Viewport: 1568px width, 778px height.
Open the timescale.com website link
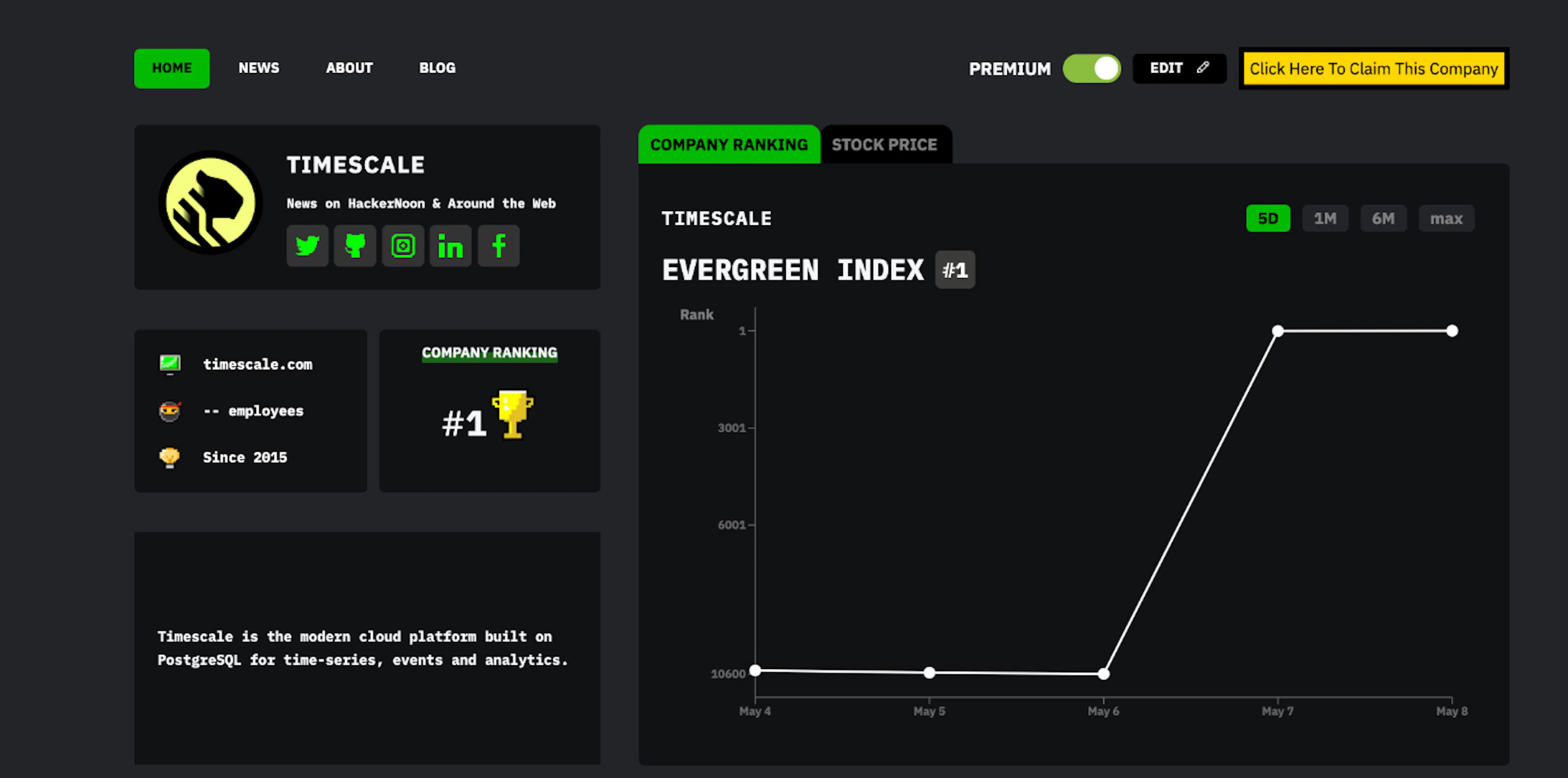[x=258, y=365]
